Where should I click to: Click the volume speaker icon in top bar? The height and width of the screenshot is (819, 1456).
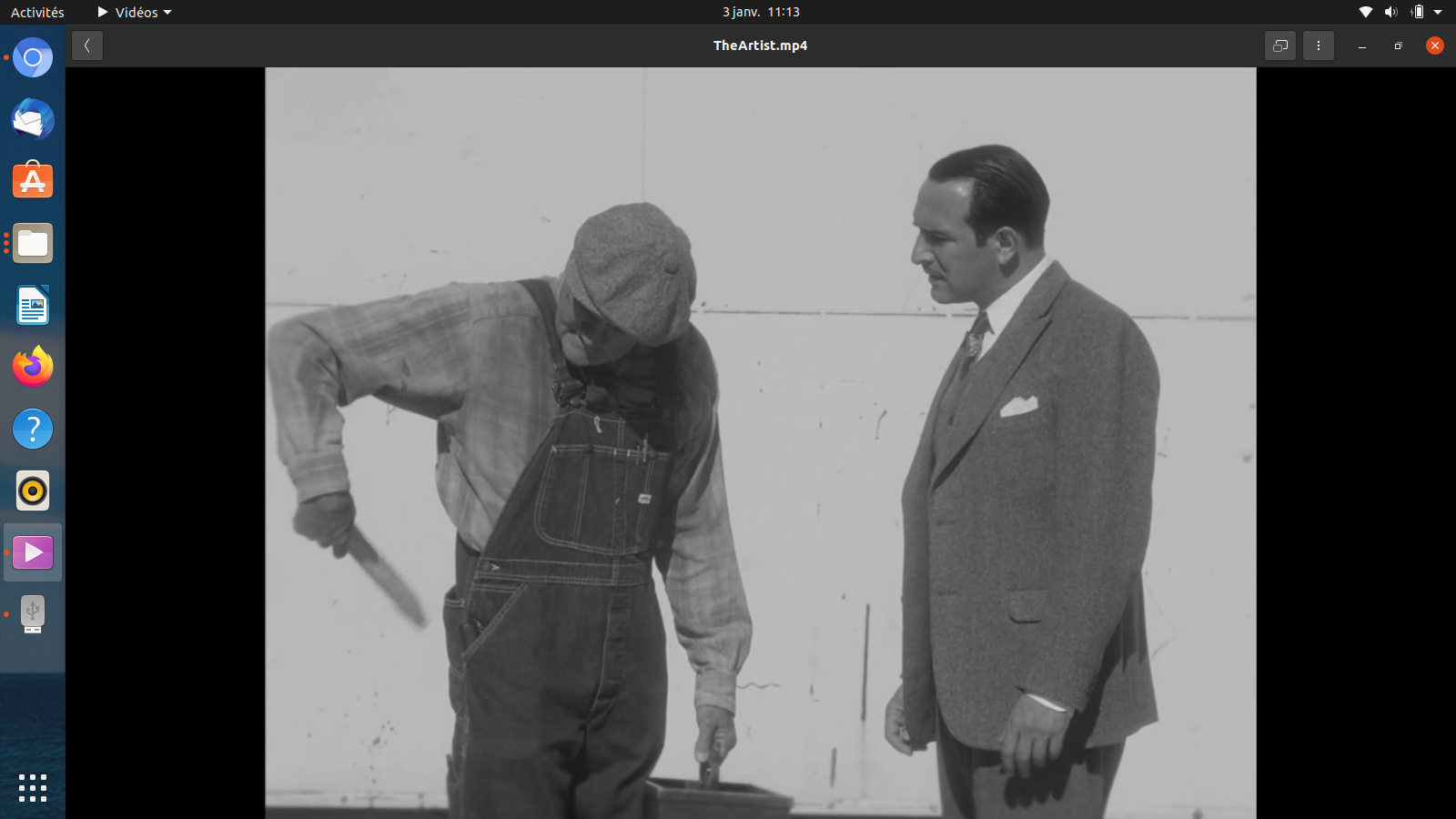coord(1390,13)
